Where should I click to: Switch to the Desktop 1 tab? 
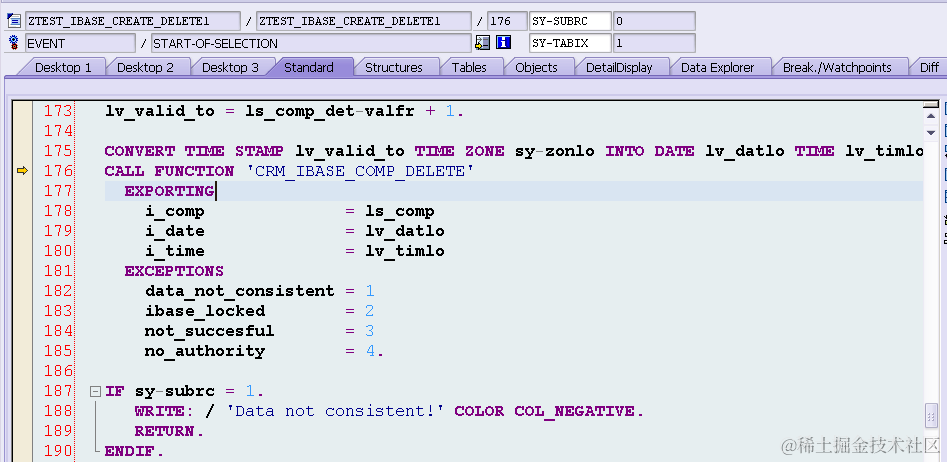click(x=63, y=68)
